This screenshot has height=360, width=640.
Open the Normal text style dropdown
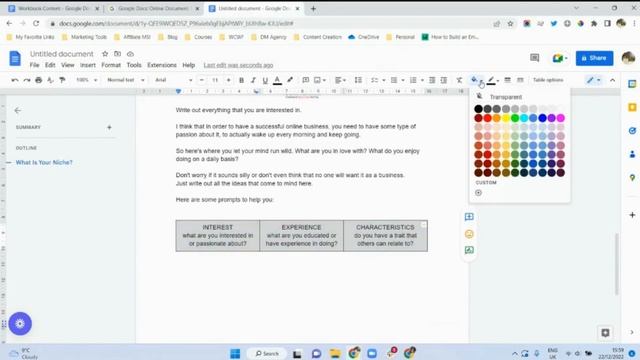pyautogui.click(x=125, y=80)
